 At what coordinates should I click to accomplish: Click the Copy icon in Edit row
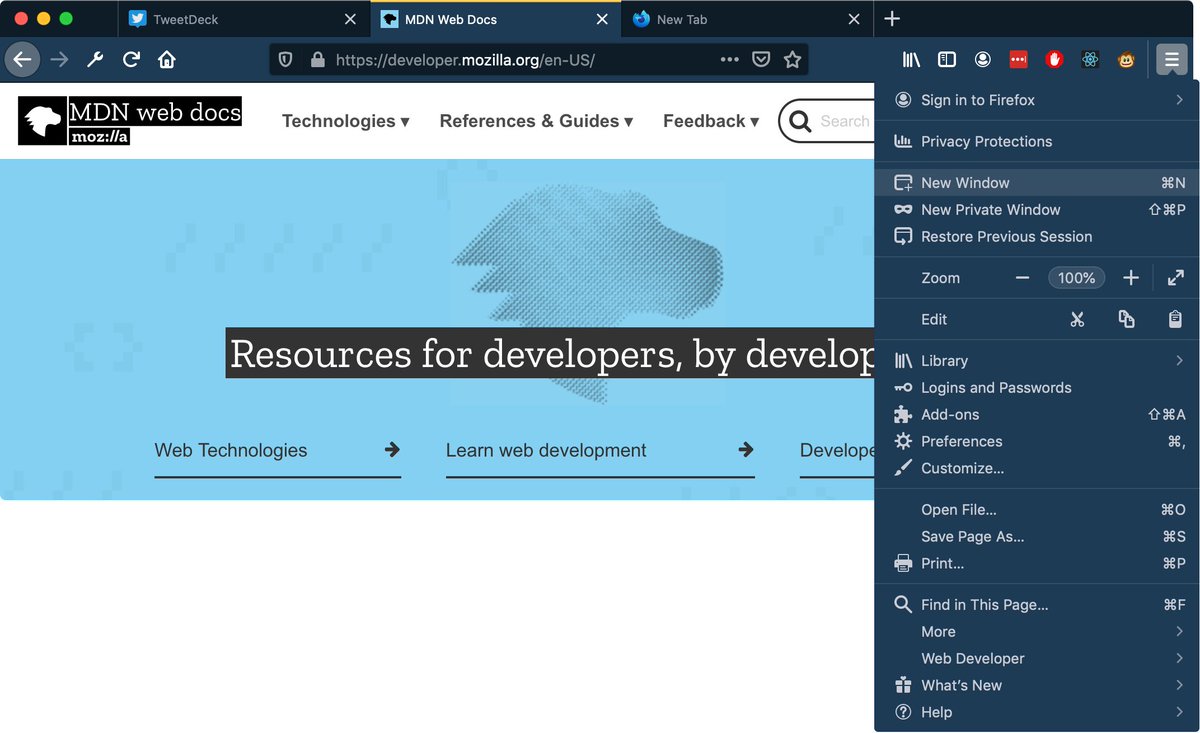tap(1126, 320)
